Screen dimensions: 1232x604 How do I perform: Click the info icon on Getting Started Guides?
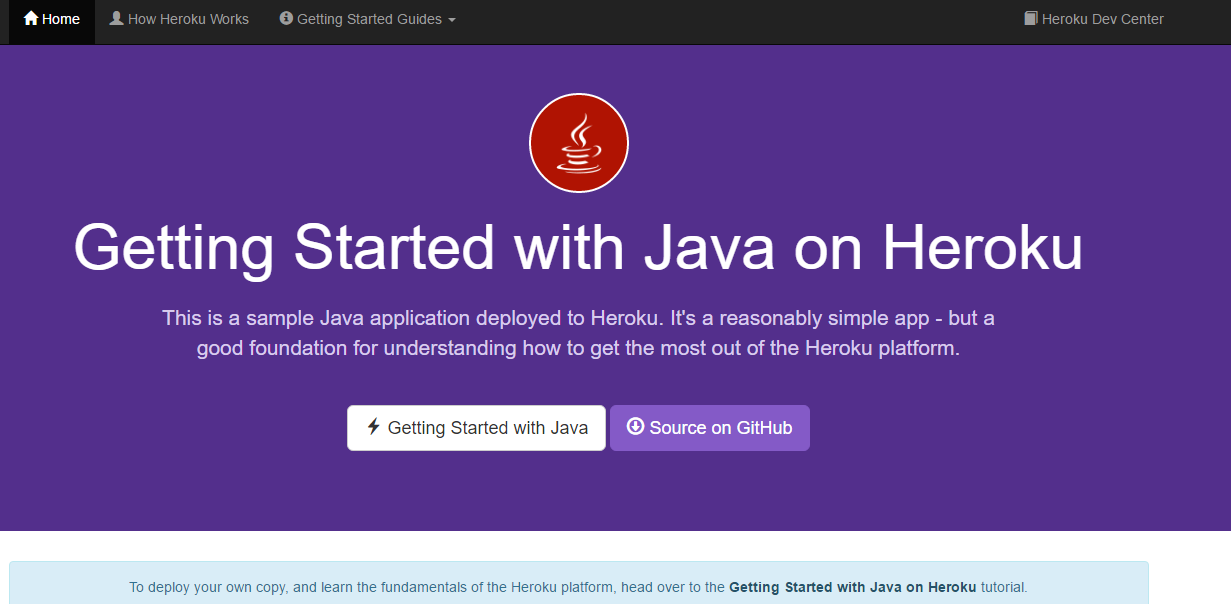click(x=285, y=18)
